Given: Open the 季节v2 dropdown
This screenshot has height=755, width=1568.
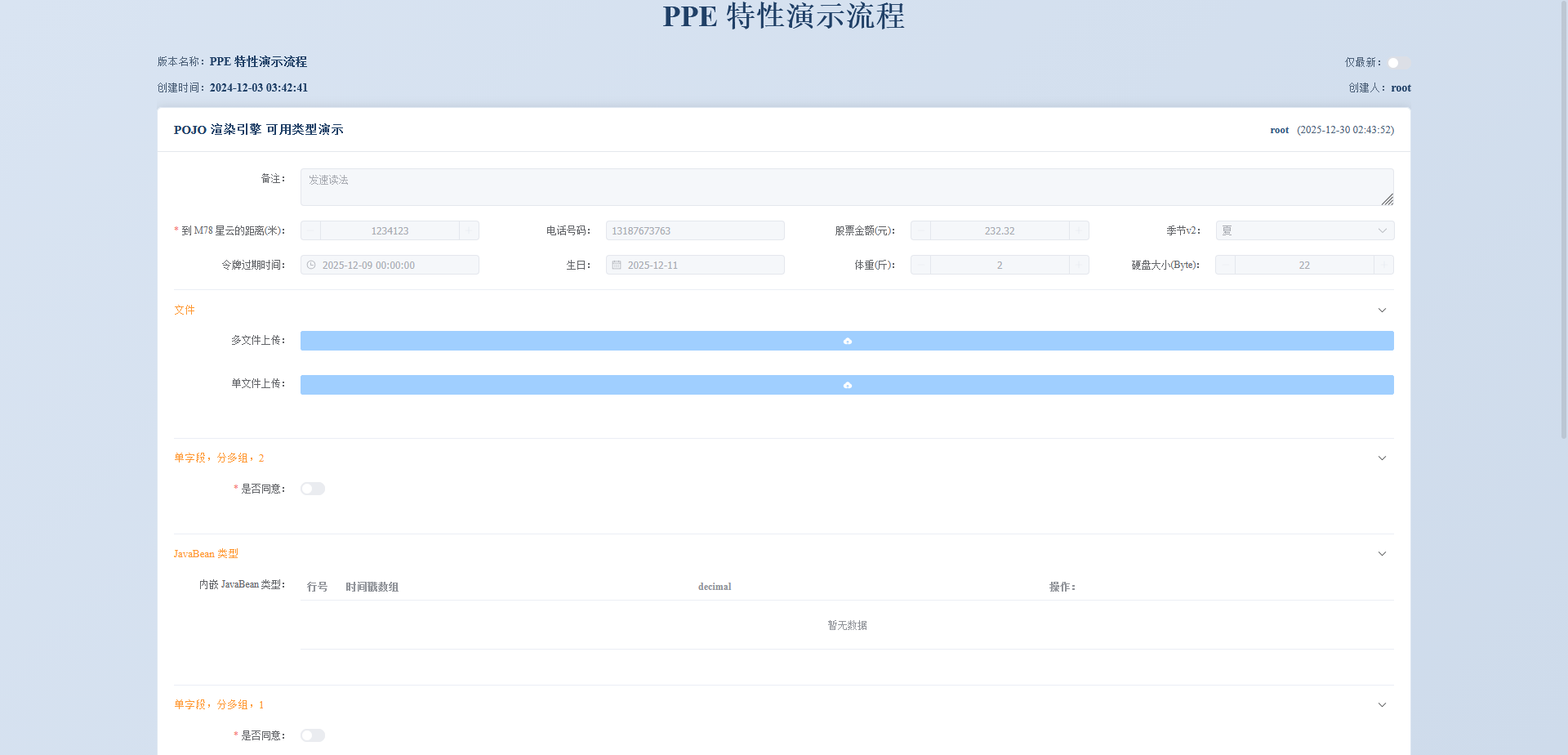Looking at the screenshot, I should pos(1304,230).
